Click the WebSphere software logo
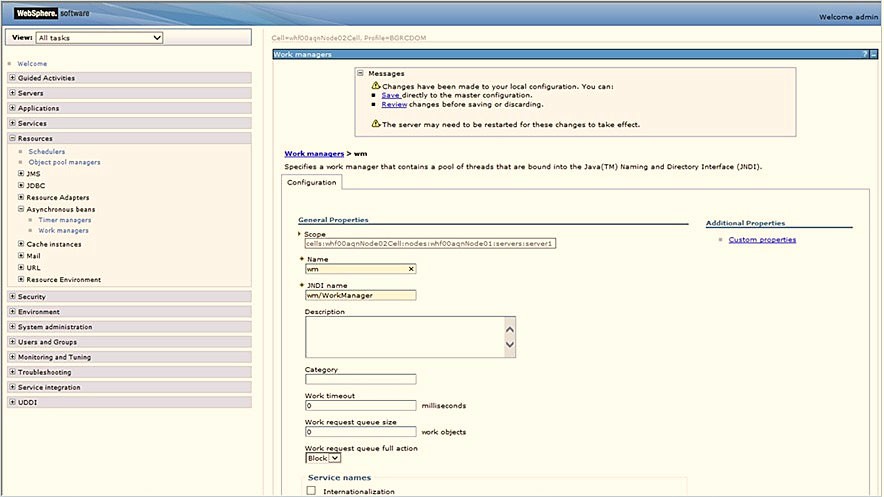 click(52, 13)
